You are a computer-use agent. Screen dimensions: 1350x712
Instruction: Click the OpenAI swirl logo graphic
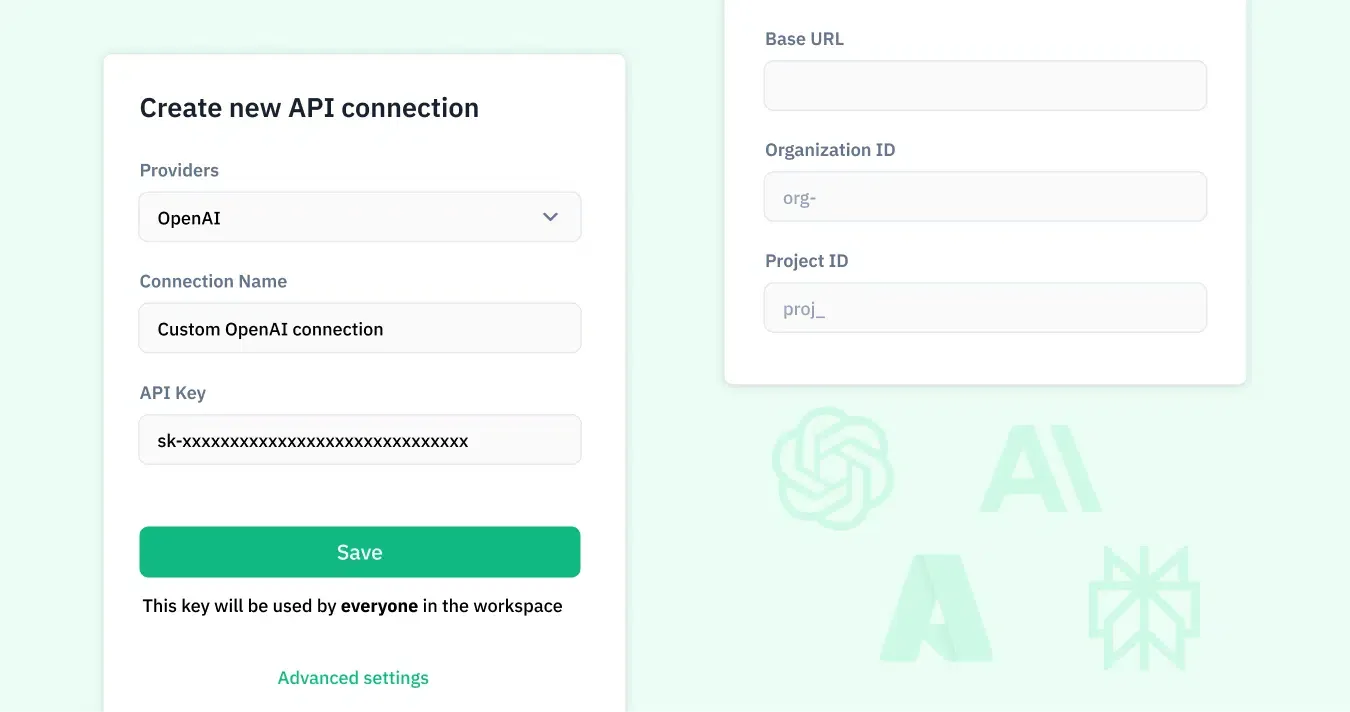click(833, 468)
